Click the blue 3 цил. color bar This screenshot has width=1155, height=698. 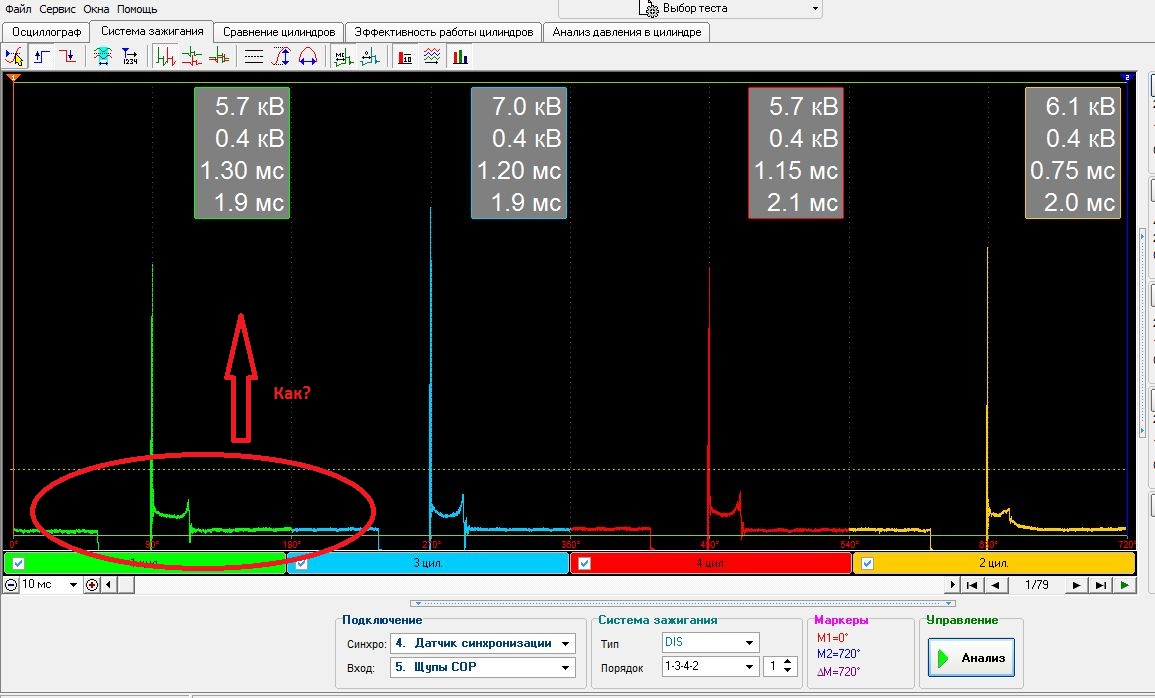[x=427, y=563]
